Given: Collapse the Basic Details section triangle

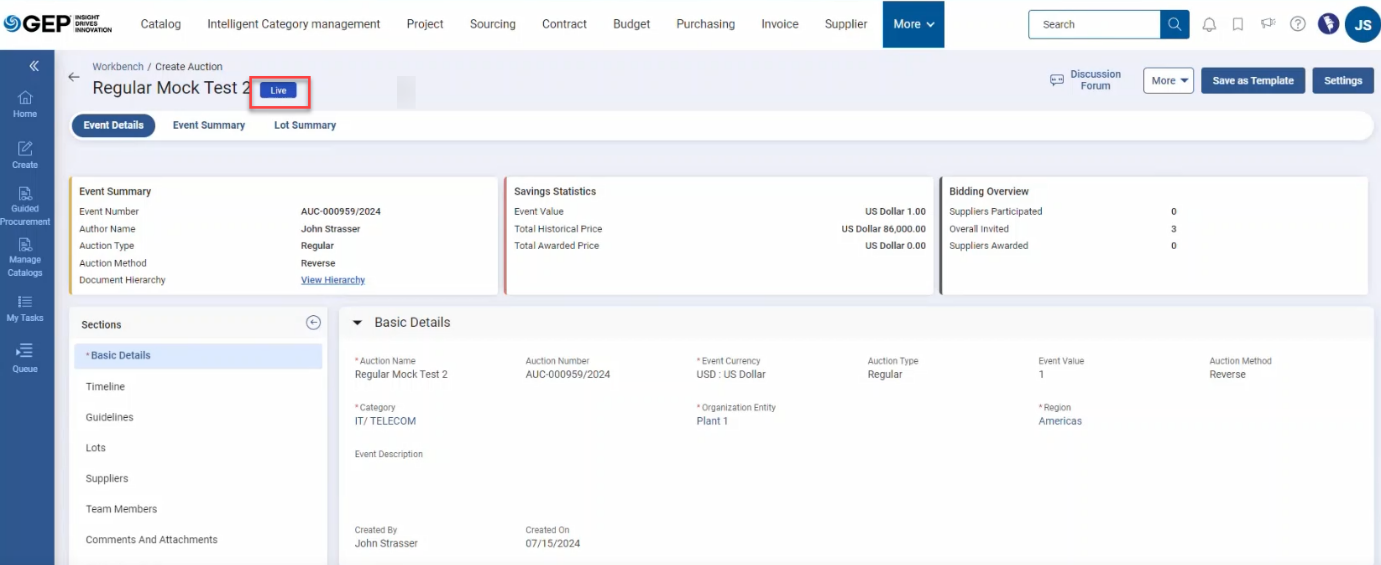Looking at the screenshot, I should (358, 323).
